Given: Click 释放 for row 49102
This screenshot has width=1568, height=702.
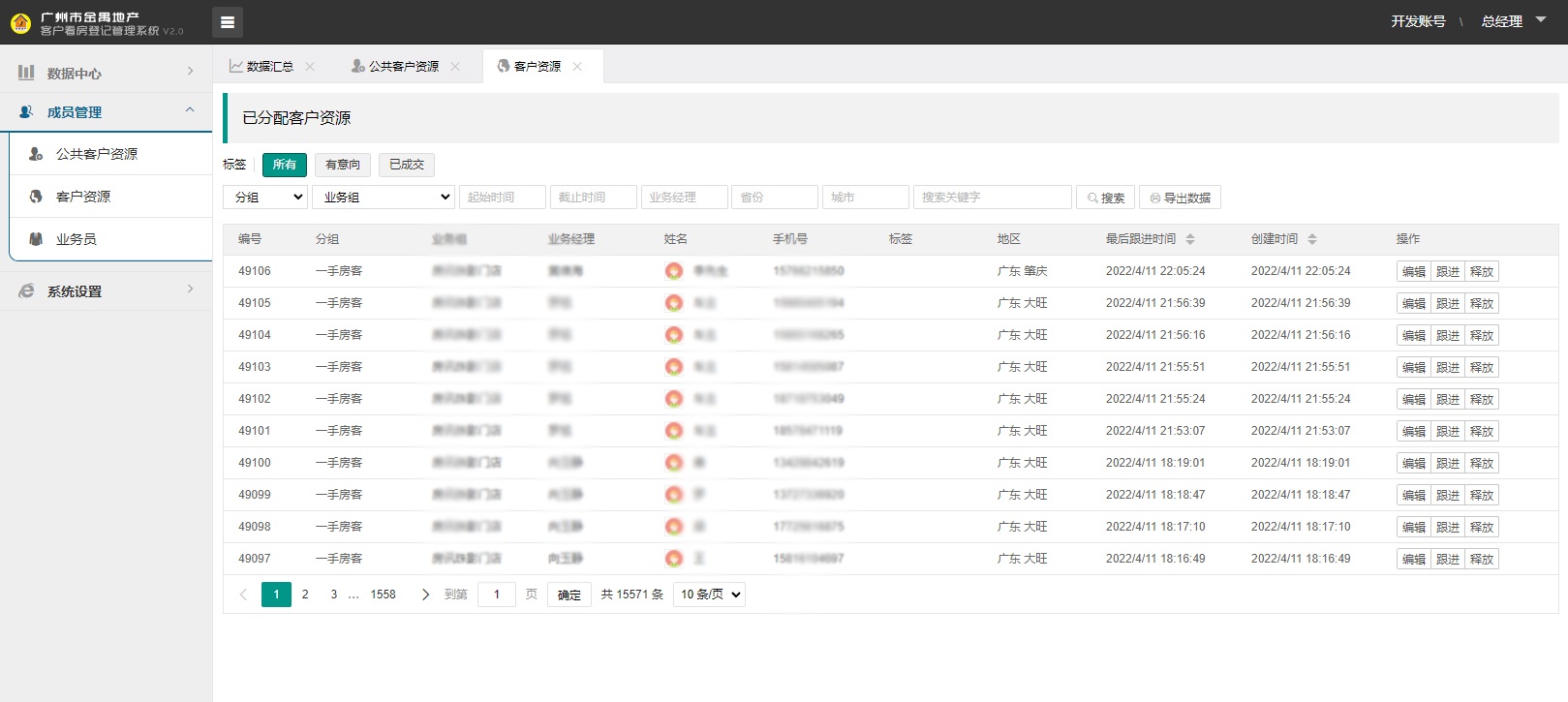Looking at the screenshot, I should [x=1482, y=400].
